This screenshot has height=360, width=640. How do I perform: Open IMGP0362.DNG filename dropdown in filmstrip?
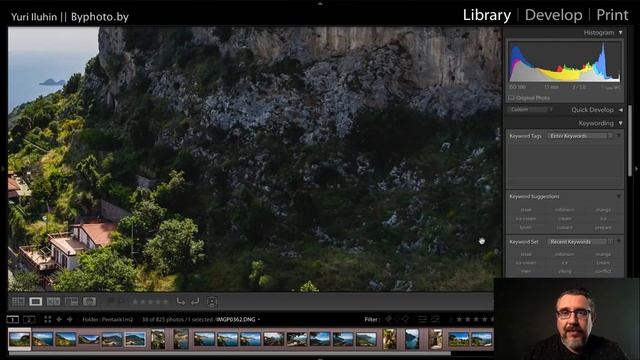(x=238, y=319)
